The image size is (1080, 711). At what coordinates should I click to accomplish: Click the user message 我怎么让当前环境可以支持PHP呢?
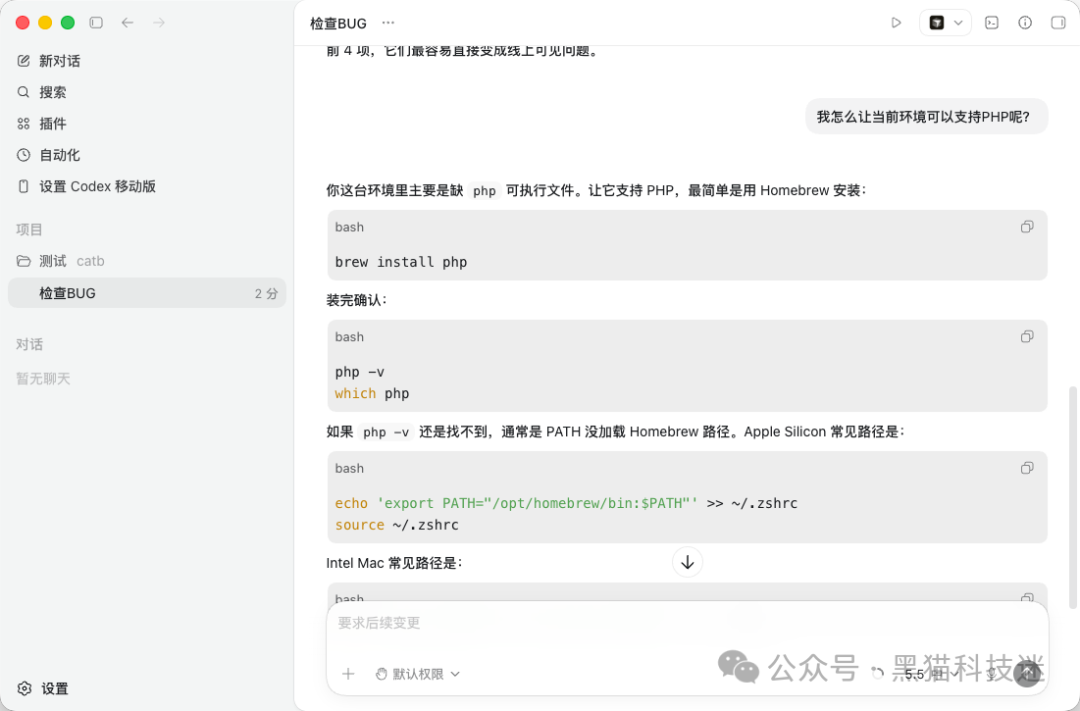[x=926, y=116]
